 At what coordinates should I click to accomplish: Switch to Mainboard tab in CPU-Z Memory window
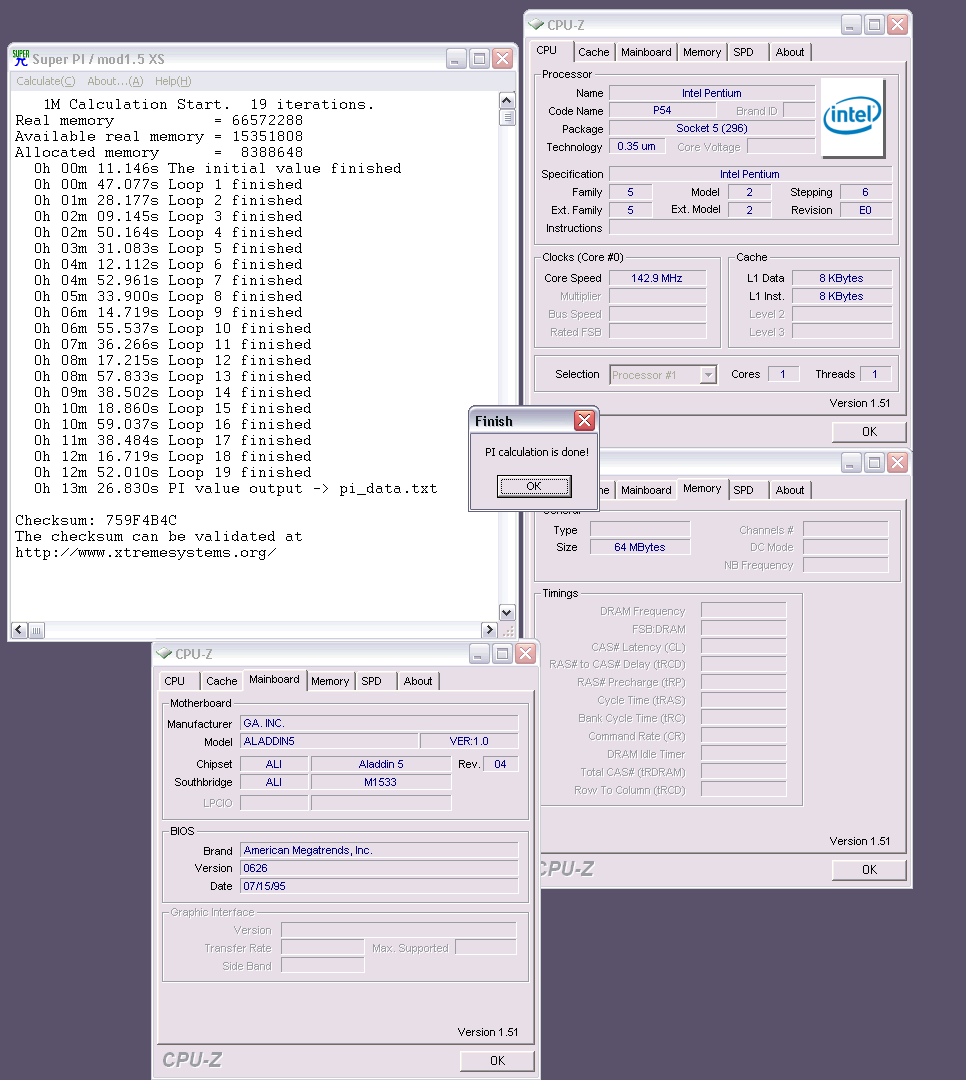[x=646, y=490]
